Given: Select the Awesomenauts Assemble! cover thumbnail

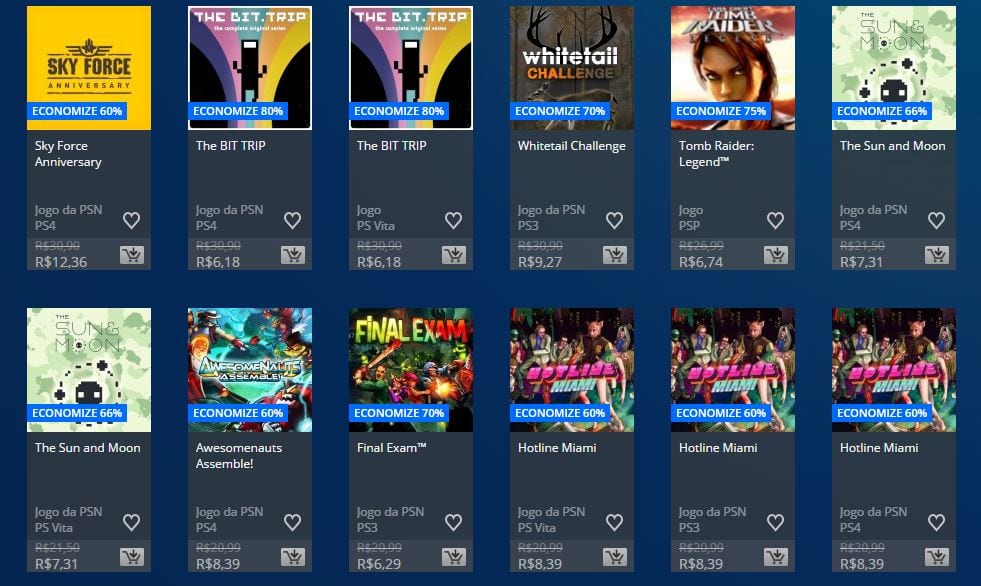Looking at the screenshot, I should [250, 370].
